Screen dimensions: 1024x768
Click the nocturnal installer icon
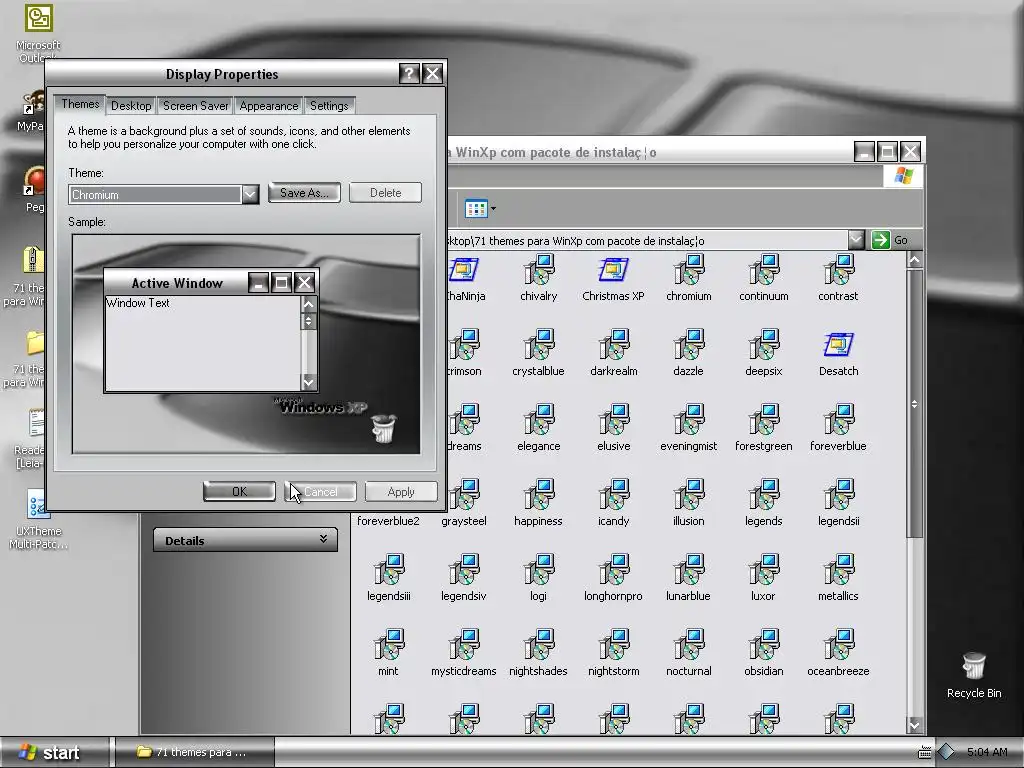[688, 645]
